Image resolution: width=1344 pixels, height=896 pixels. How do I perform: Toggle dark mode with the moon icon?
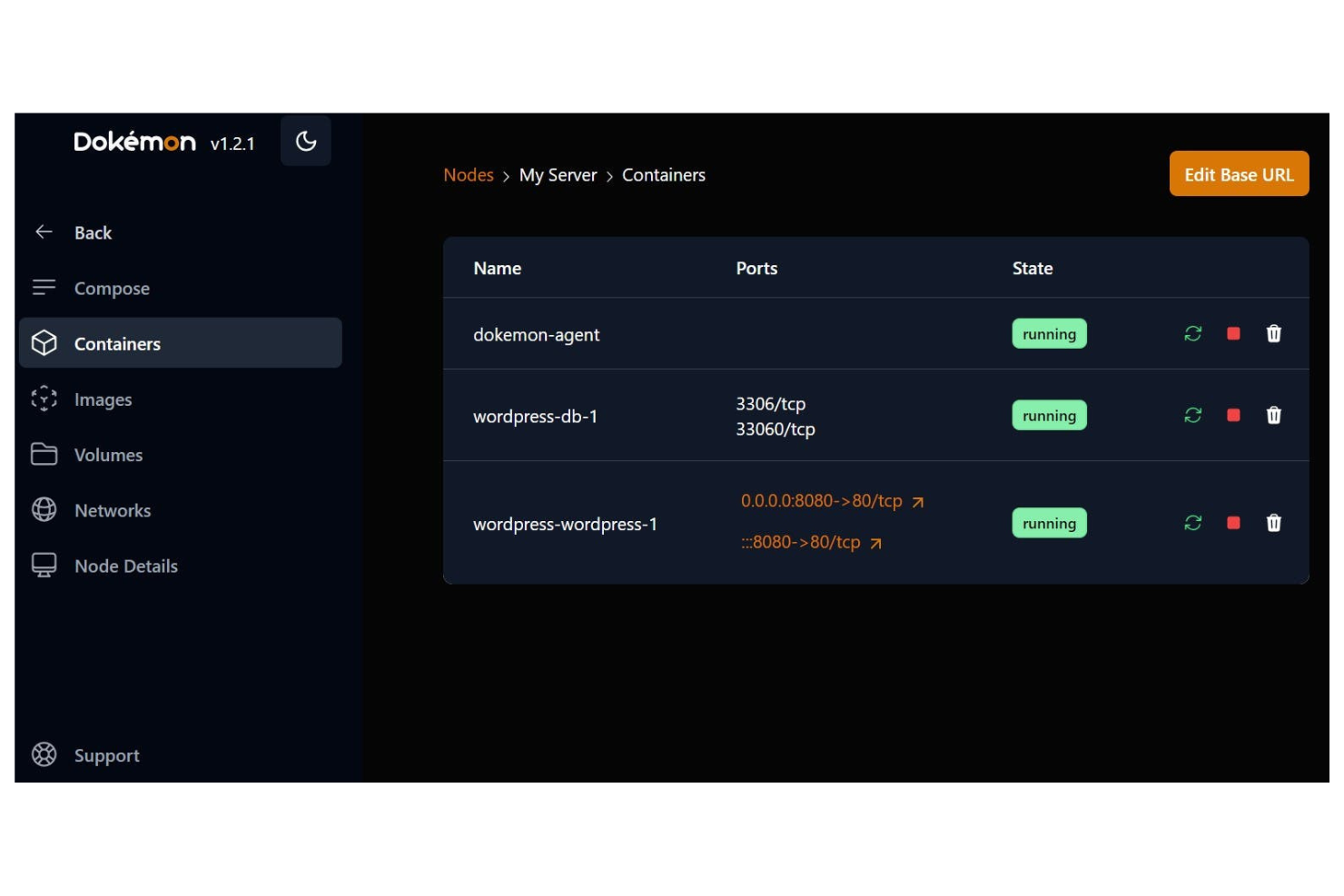305,142
